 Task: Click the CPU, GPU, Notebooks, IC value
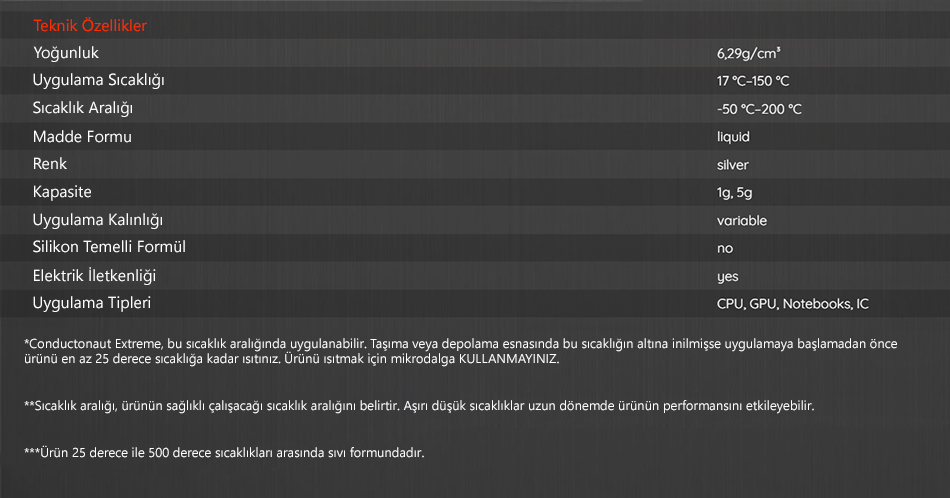[x=792, y=304]
